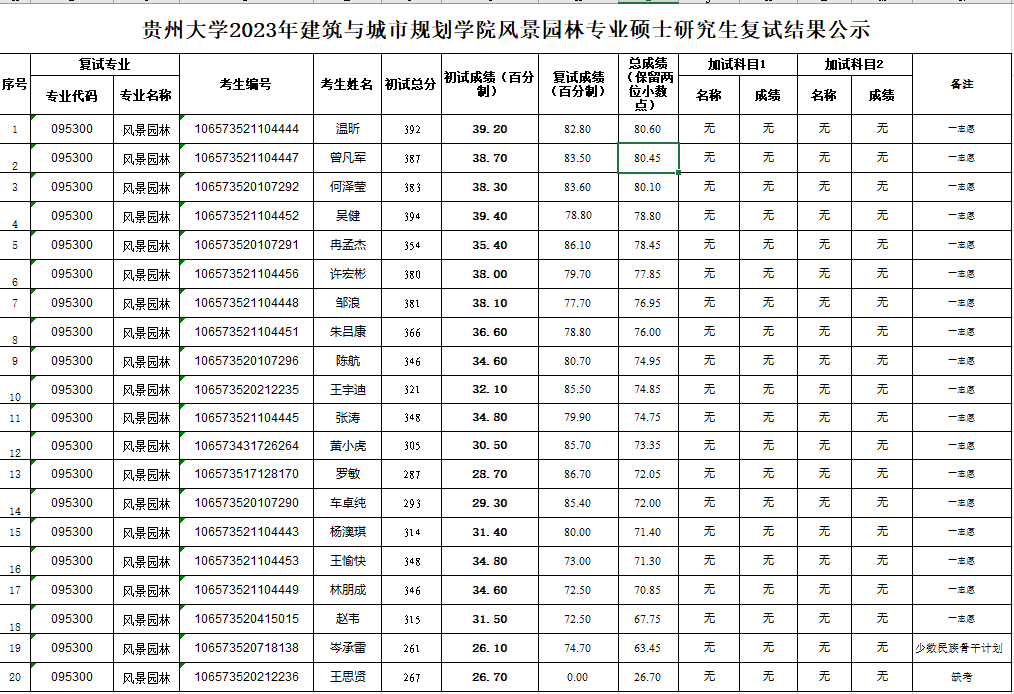Click the name cell 车卓纯
1014x694 pixels.
(347, 503)
